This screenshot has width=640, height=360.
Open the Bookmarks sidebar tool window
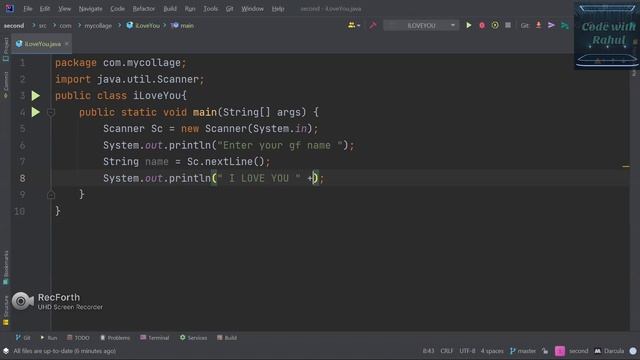pos(6,267)
